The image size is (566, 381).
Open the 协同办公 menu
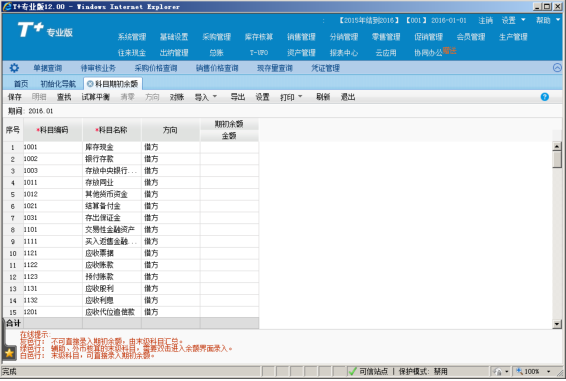click(428, 53)
